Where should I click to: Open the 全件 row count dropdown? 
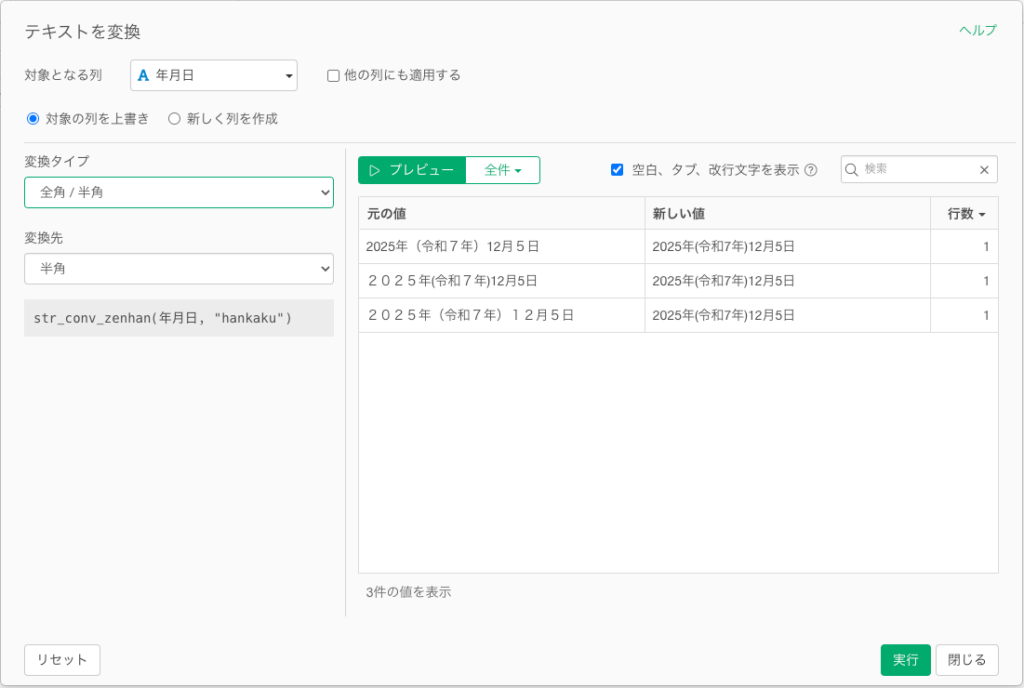503,170
